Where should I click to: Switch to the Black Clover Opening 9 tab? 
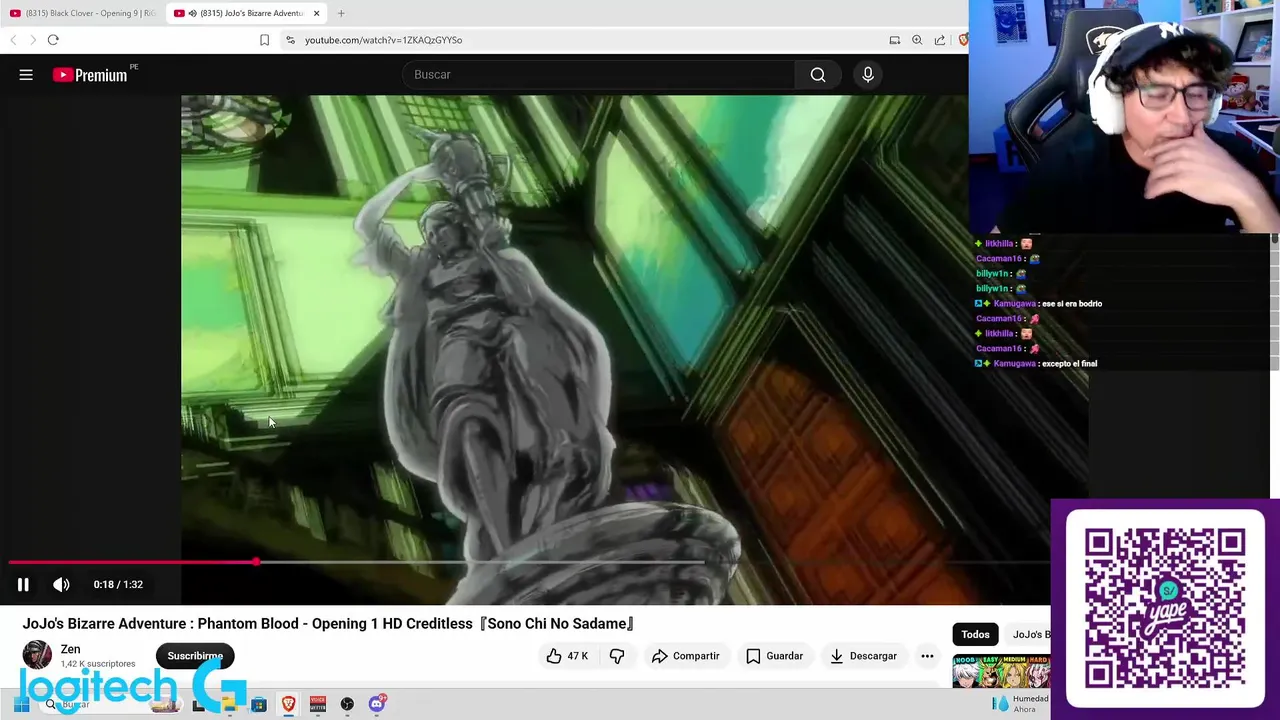(82, 13)
